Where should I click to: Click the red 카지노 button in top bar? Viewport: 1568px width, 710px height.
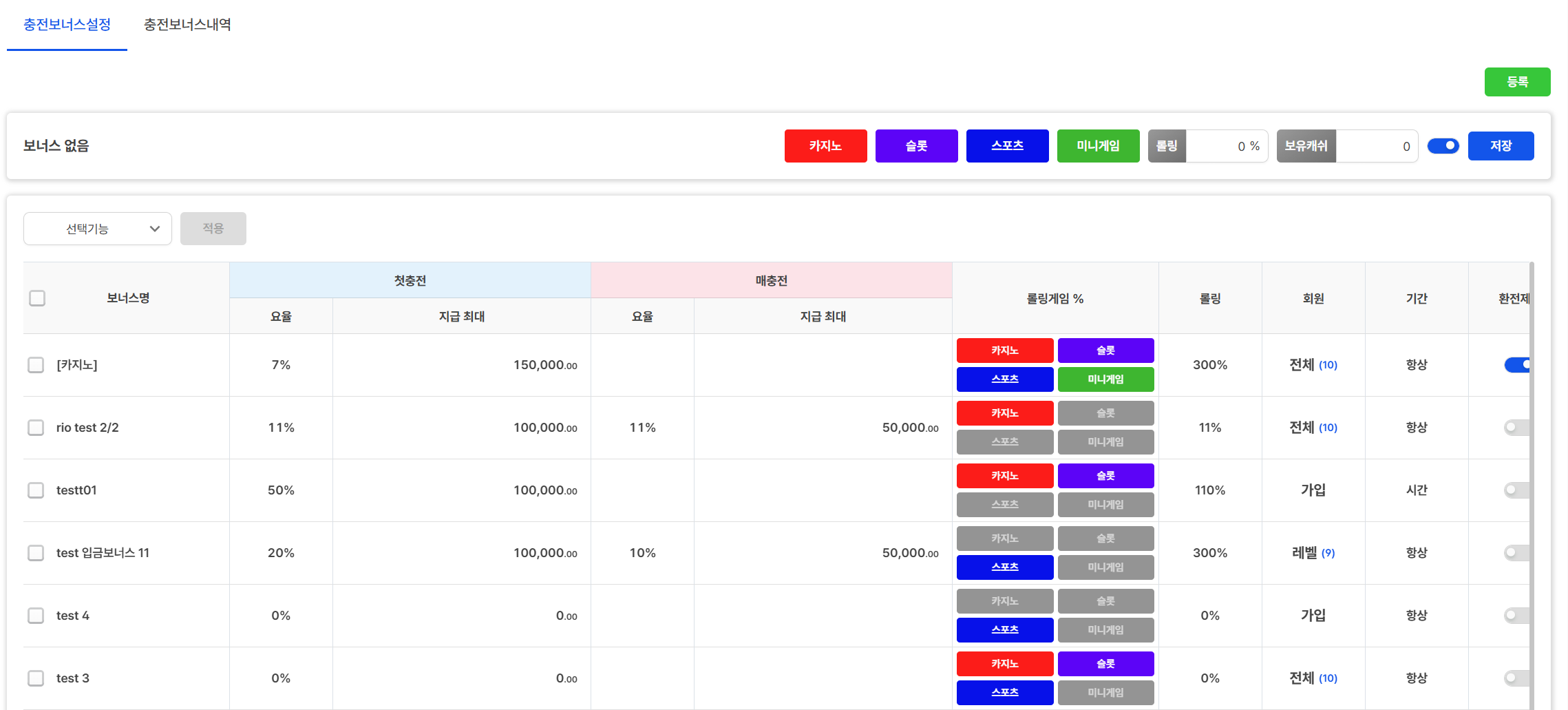[x=825, y=146]
